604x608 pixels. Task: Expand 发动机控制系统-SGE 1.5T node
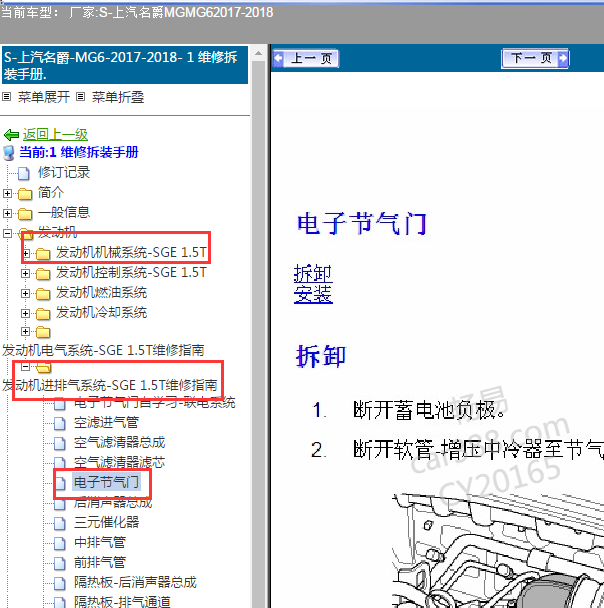point(26,273)
